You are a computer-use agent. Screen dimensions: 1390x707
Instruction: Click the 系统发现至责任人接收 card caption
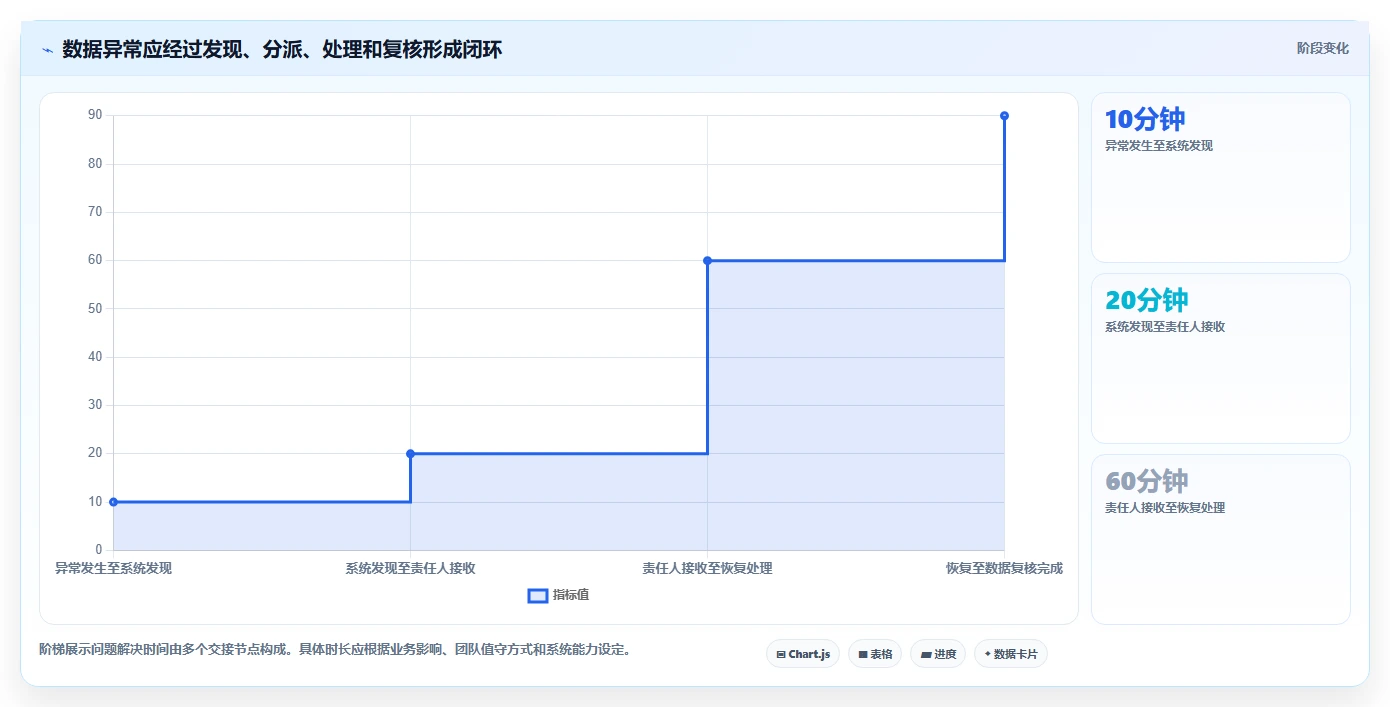tap(1164, 327)
